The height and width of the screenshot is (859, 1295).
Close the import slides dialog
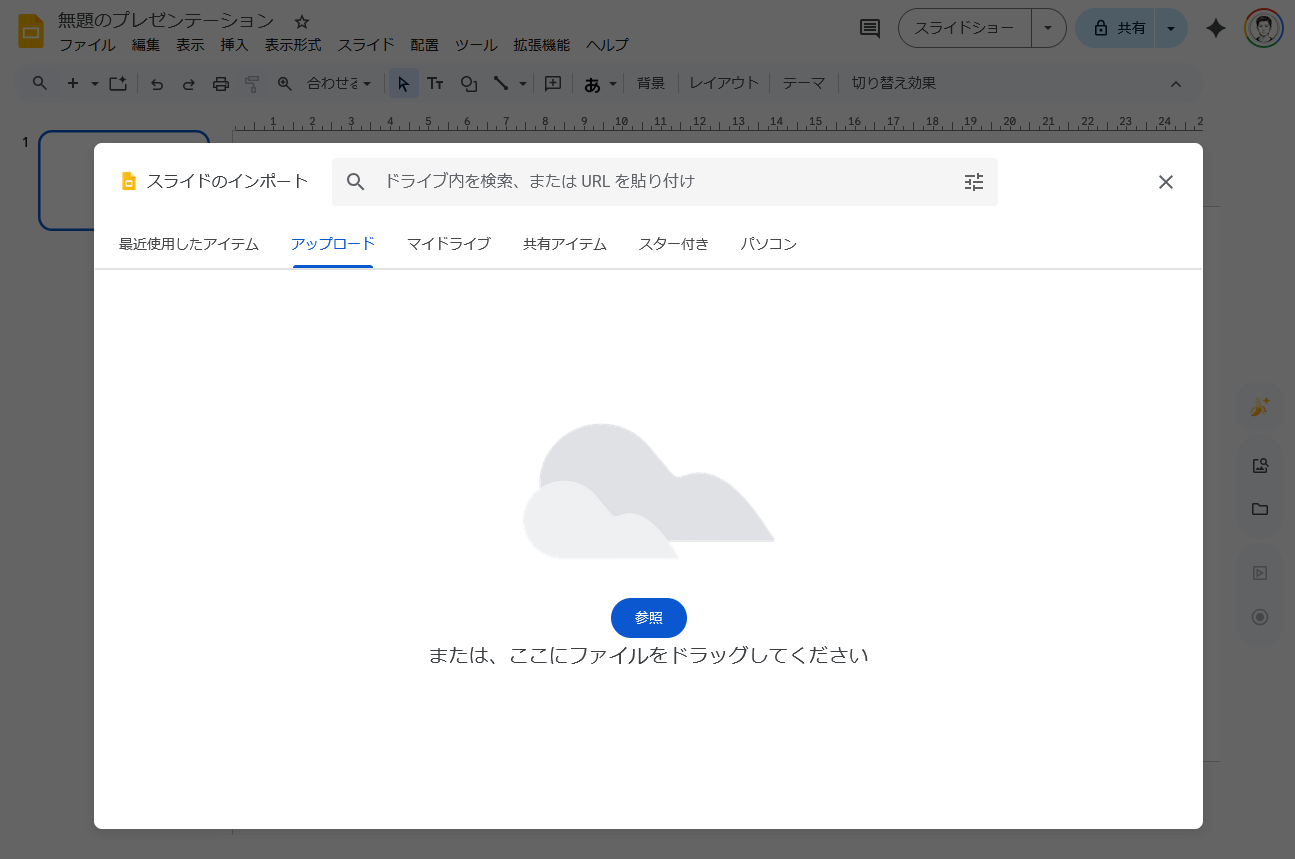[1166, 182]
